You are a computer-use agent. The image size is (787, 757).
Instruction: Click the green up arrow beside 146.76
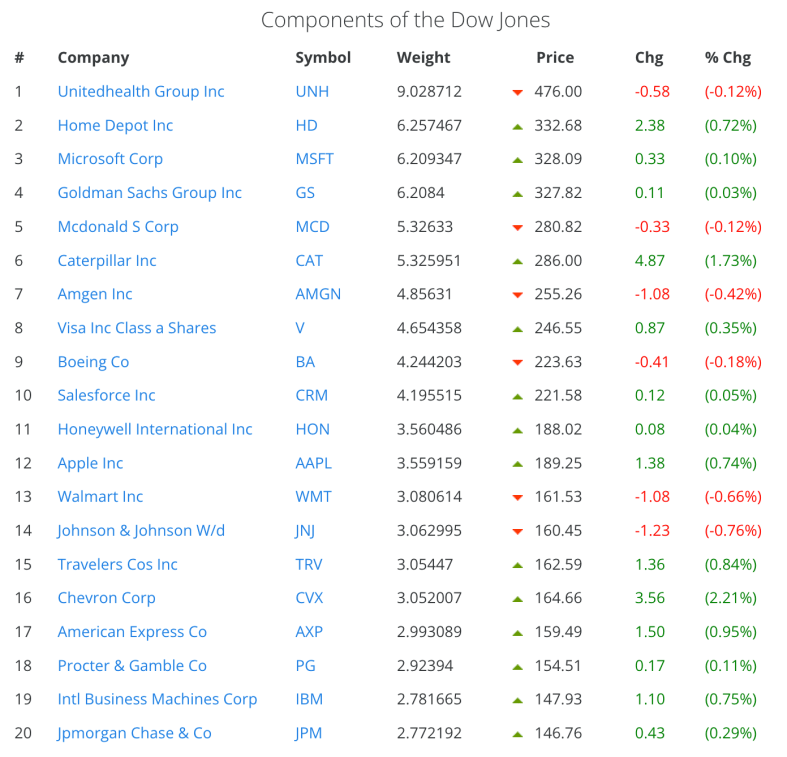(517, 734)
